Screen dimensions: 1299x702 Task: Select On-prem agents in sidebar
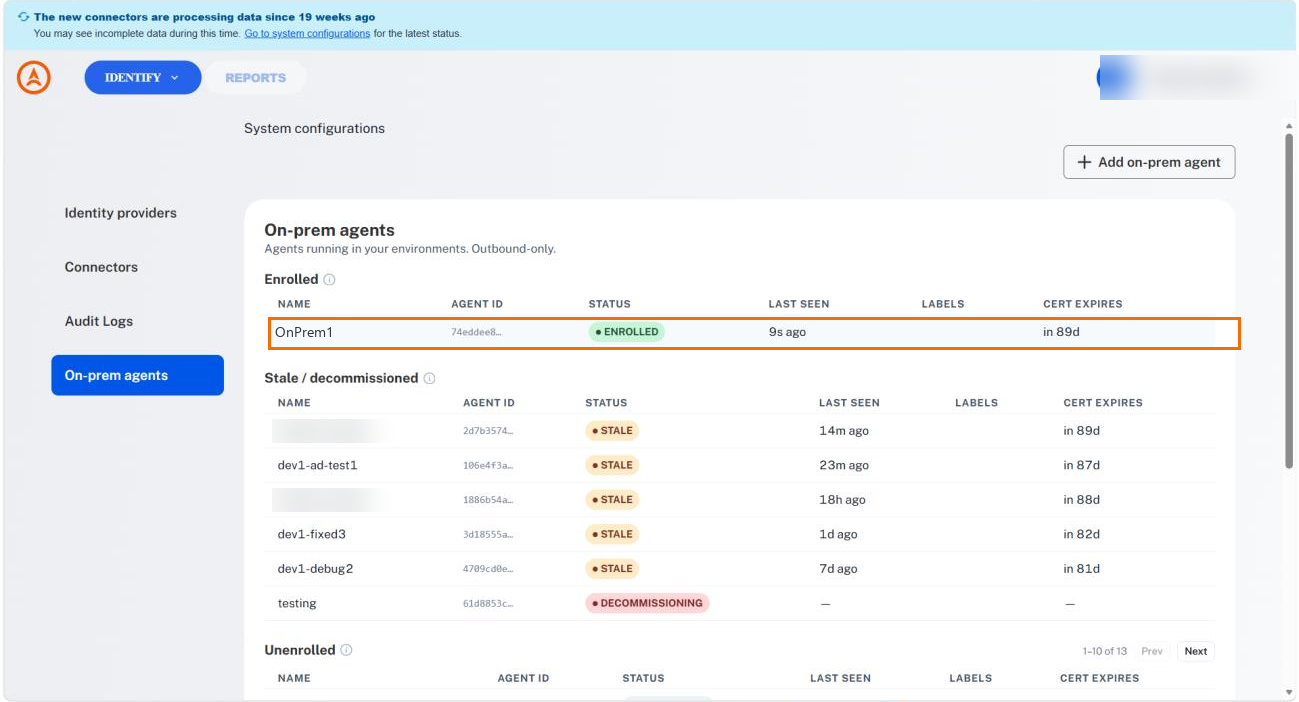pos(138,375)
